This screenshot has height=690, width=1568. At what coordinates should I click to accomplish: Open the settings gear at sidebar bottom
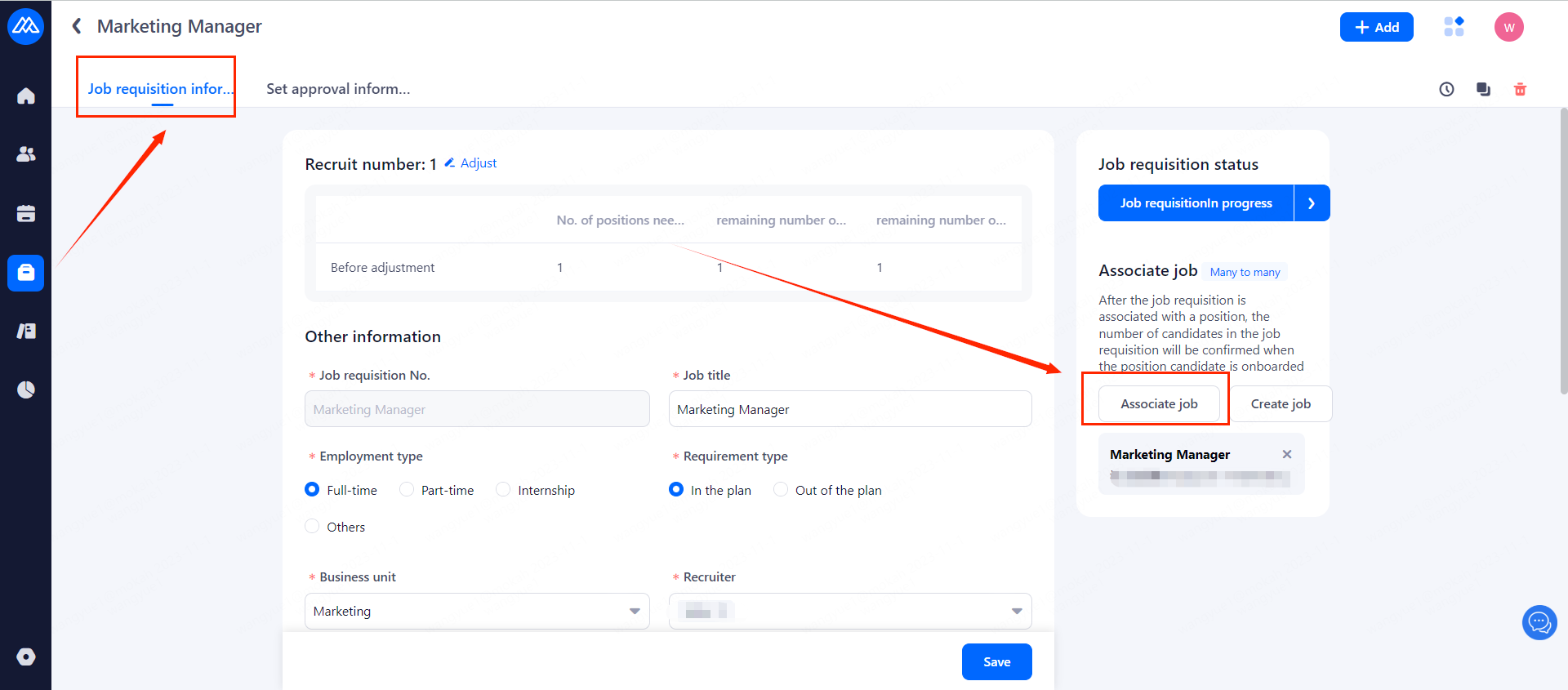tap(26, 657)
